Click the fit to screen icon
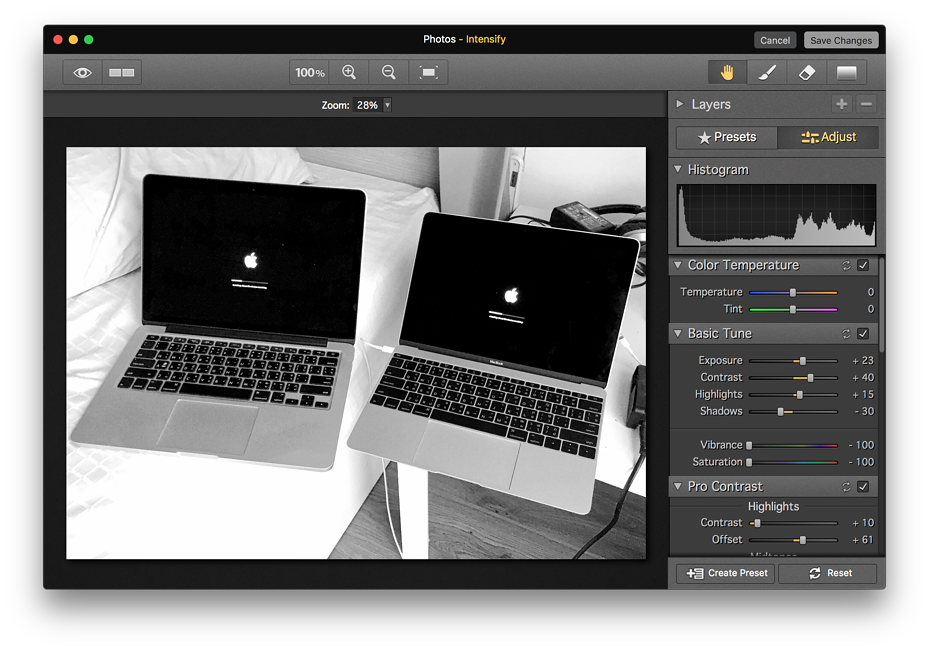 pos(428,72)
